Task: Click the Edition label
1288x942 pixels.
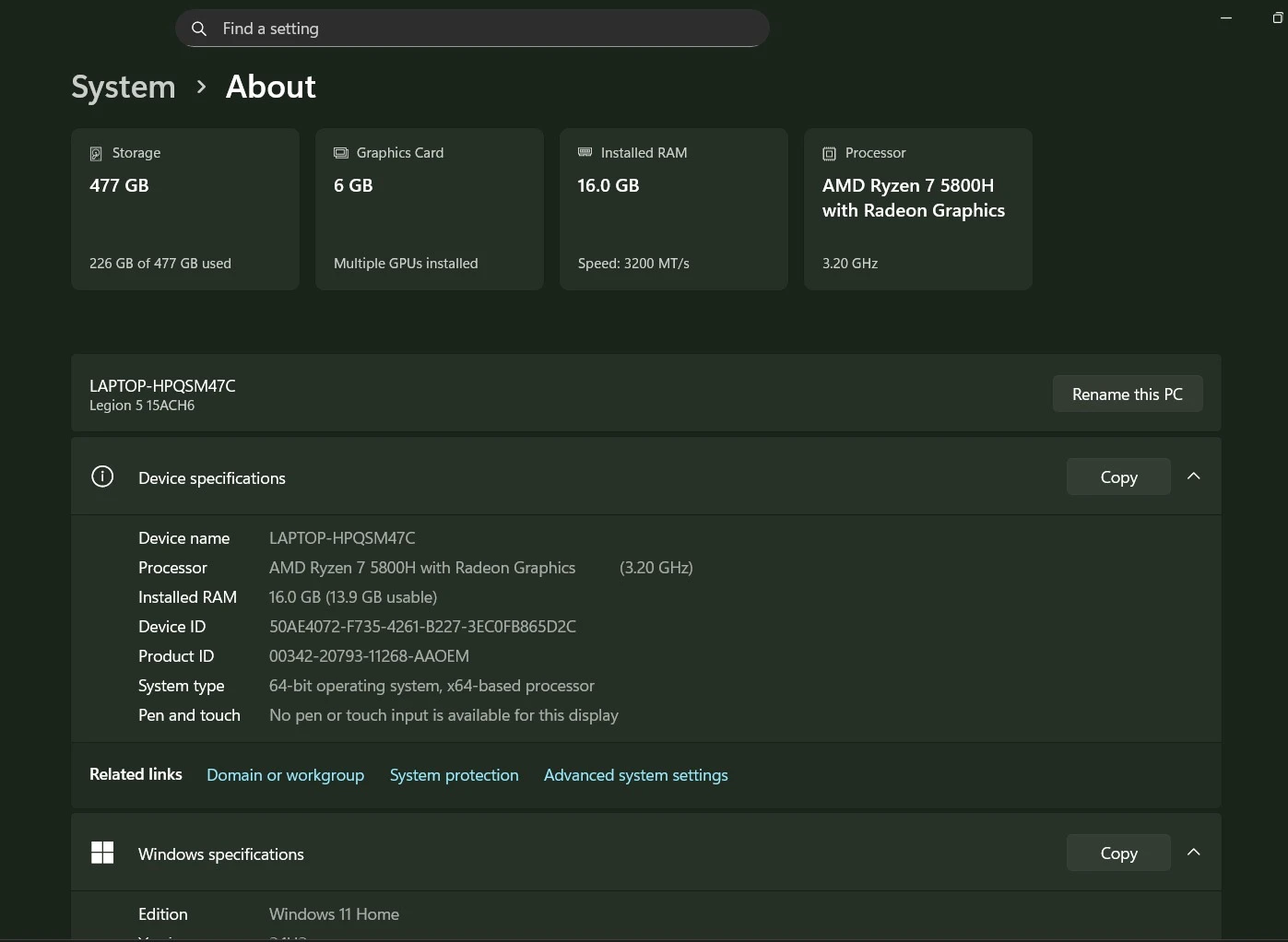Action: (x=163, y=914)
